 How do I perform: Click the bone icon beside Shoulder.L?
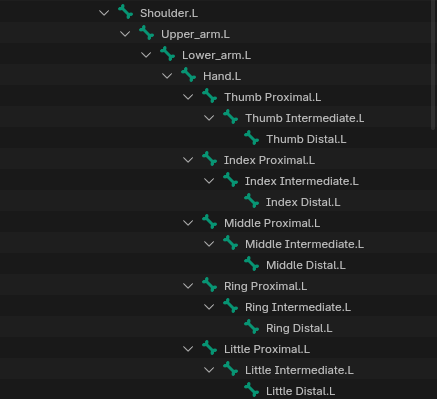[125, 12]
